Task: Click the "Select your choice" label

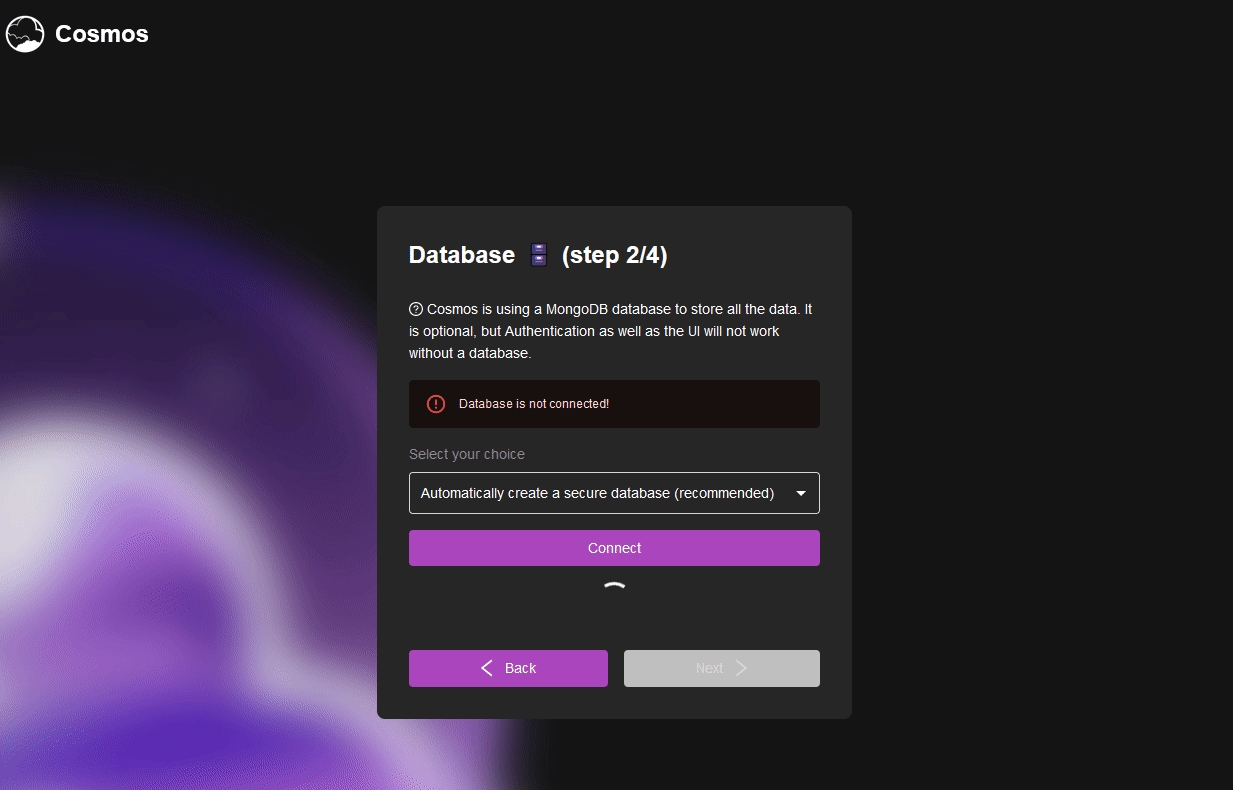Action: 467,454
